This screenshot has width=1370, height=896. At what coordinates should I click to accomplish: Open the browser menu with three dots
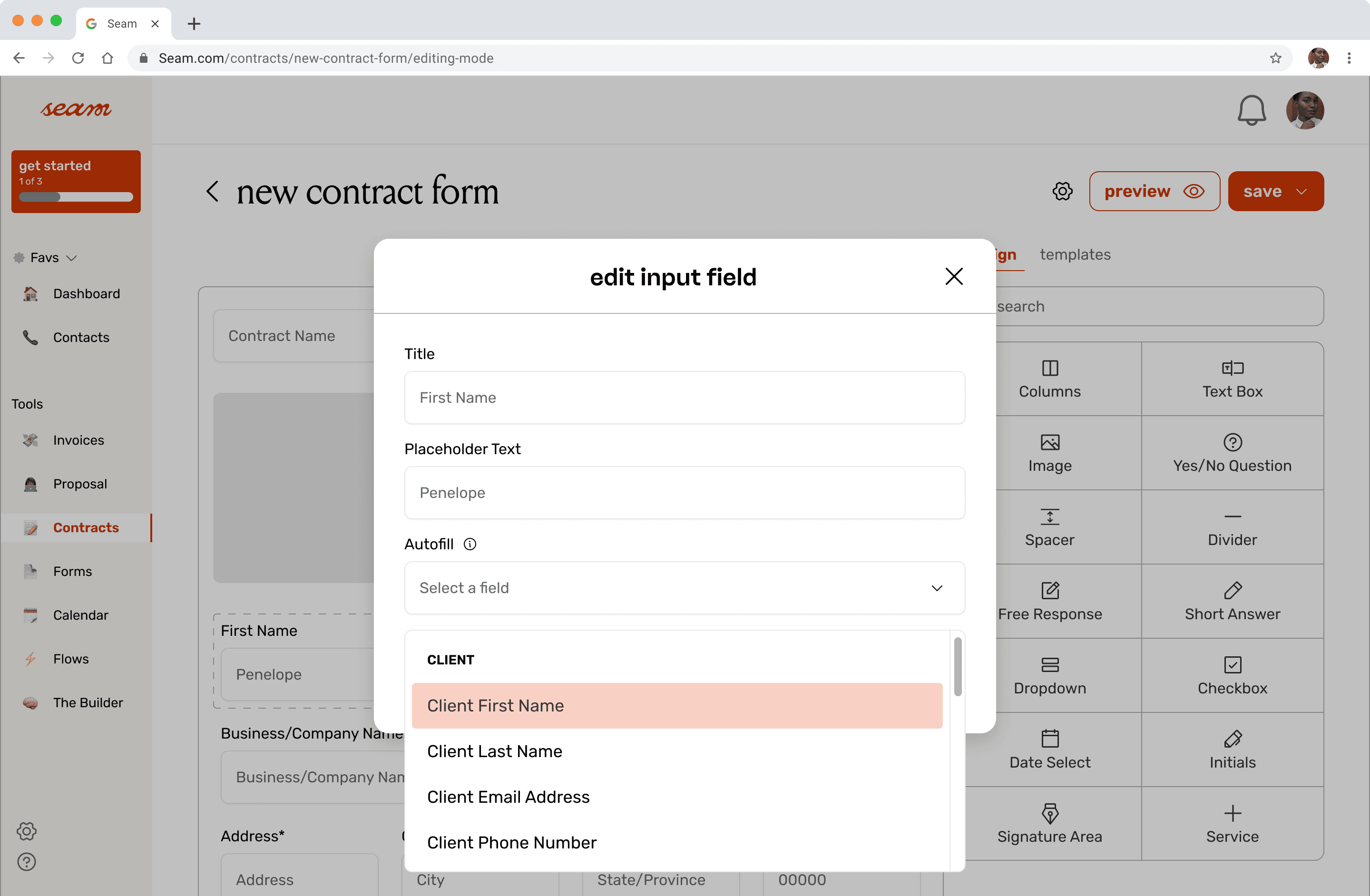tap(1349, 58)
